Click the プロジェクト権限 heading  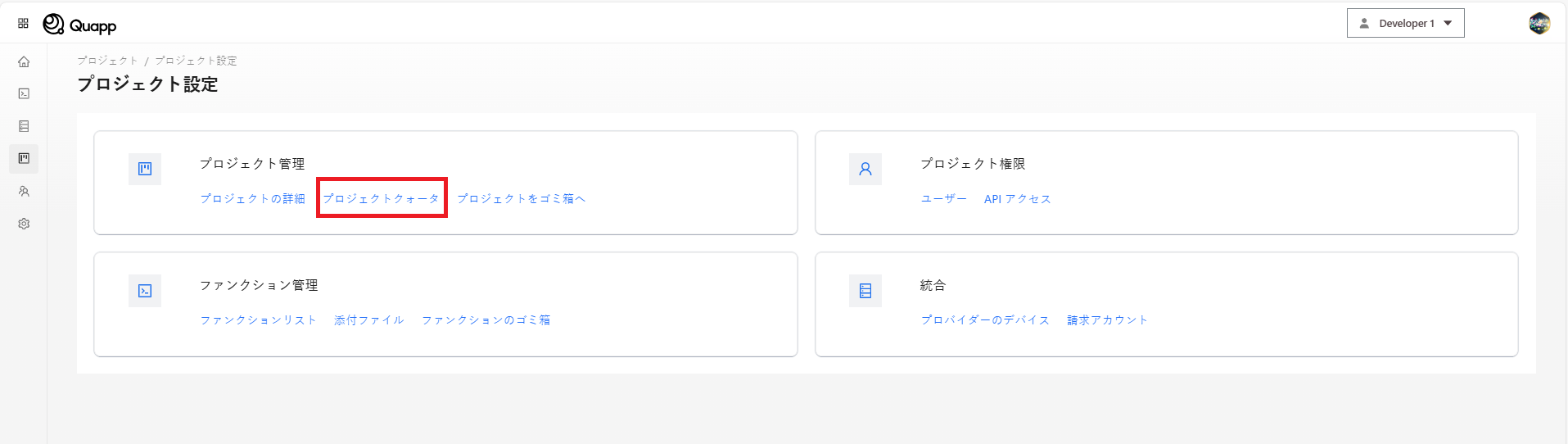(973, 164)
